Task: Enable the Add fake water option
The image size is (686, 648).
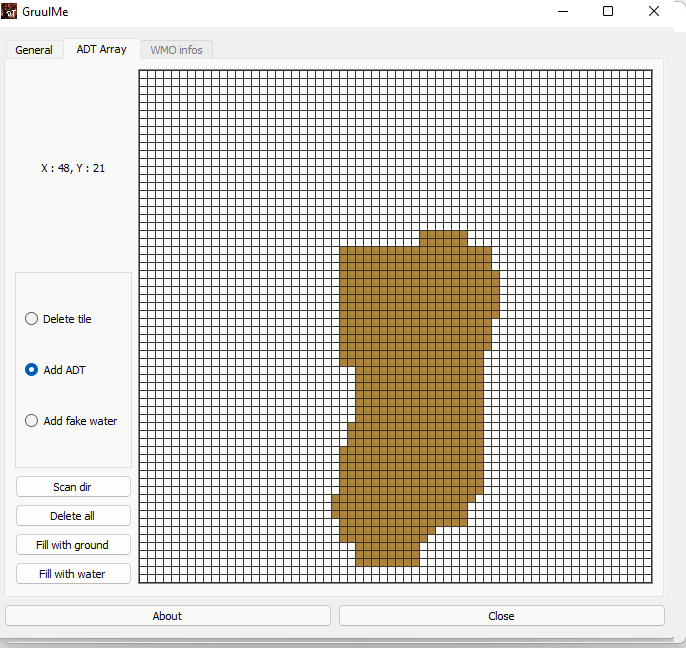Action: point(32,421)
